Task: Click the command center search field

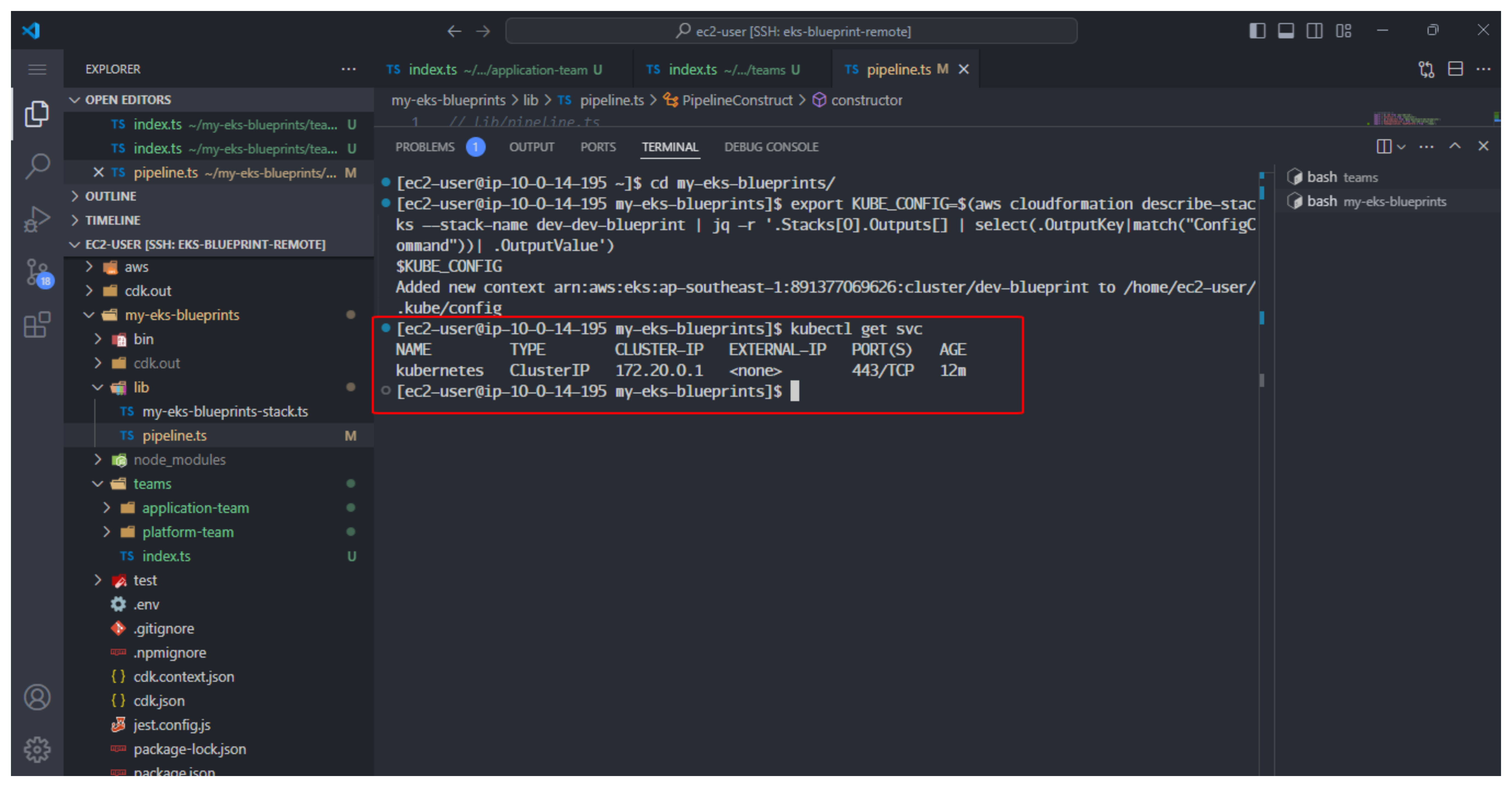Action: tap(791, 31)
